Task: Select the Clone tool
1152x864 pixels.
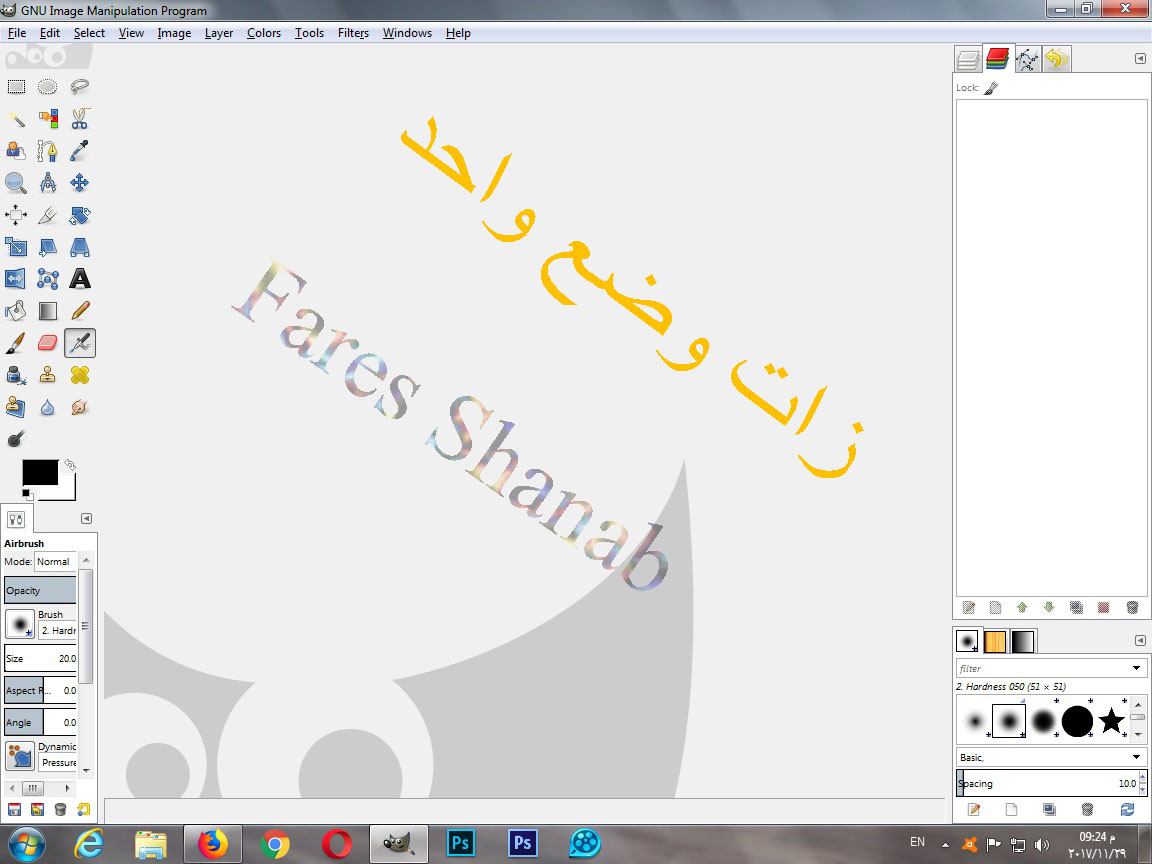Action: (x=48, y=374)
